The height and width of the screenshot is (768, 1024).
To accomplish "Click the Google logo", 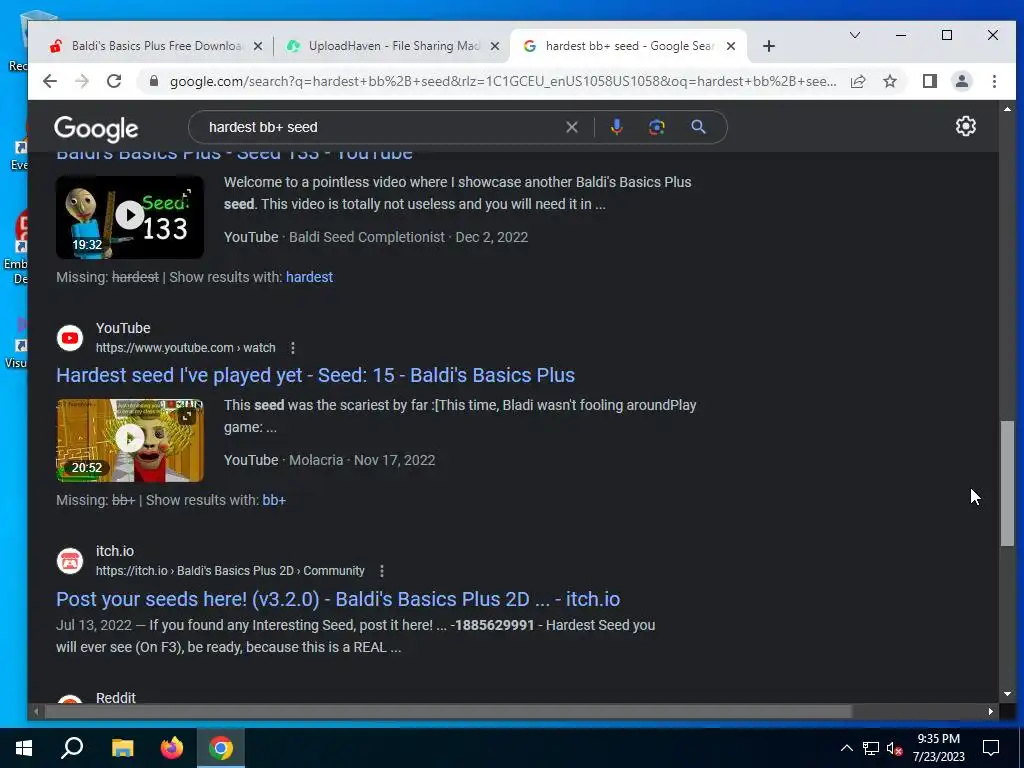I will (96, 129).
